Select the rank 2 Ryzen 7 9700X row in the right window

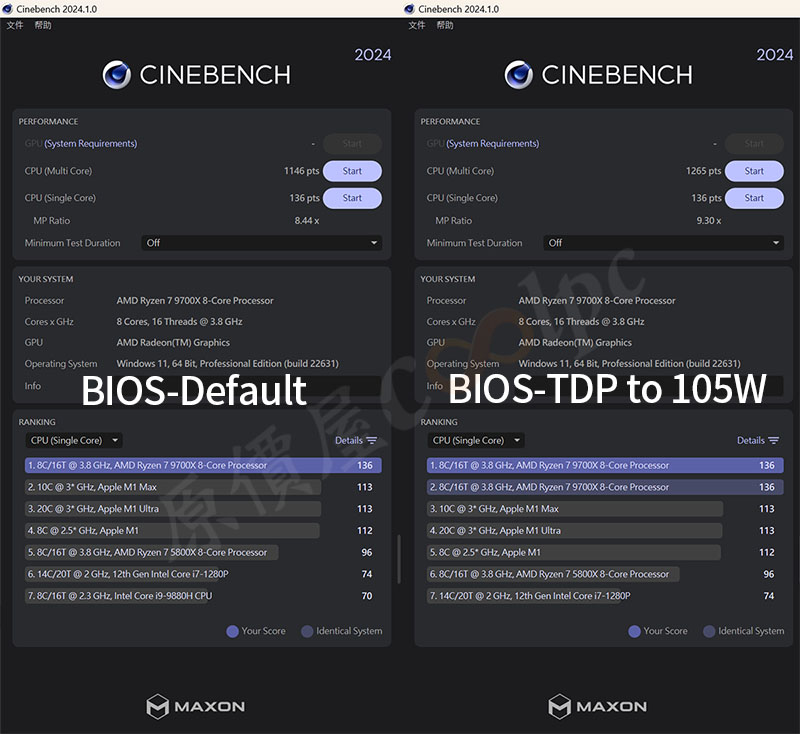(x=605, y=487)
